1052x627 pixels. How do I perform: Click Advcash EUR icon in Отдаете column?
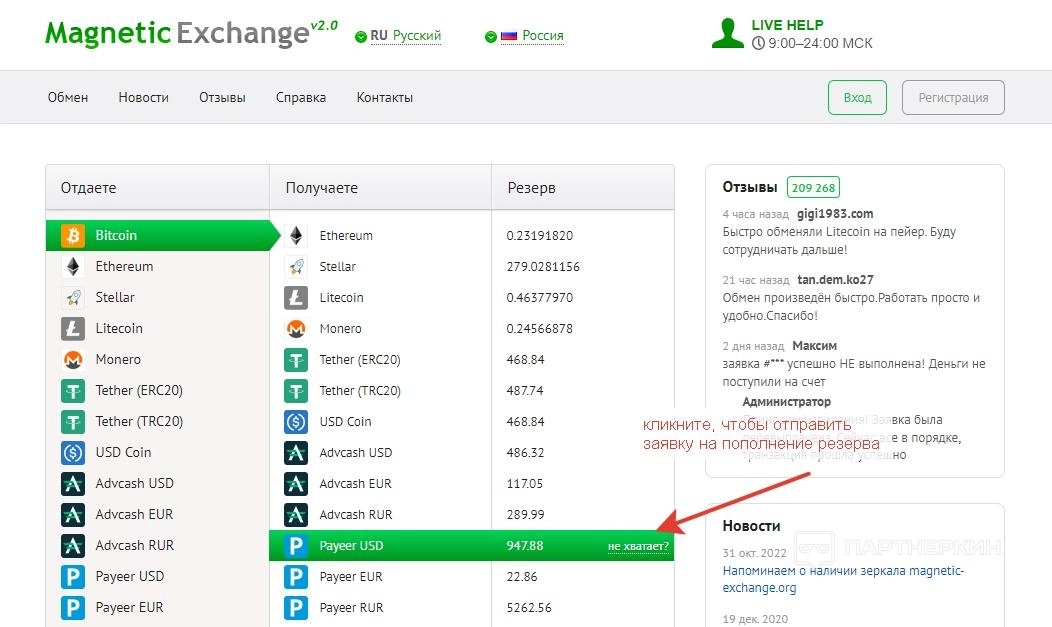73,514
